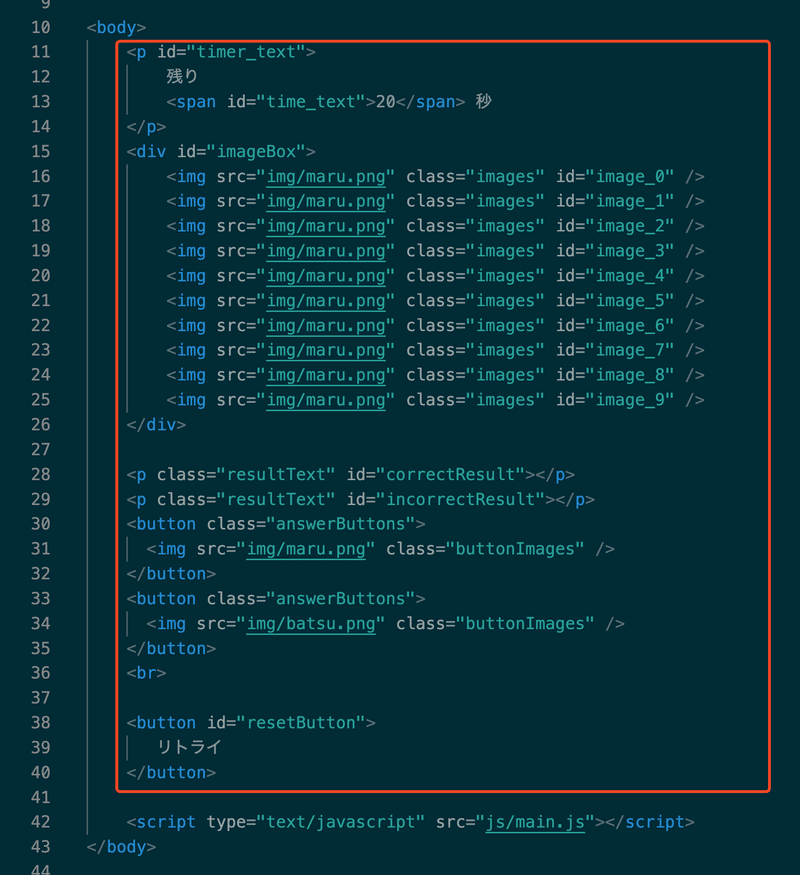Click the 秒 character after the span
The width and height of the screenshot is (800, 875).
[x=483, y=102]
